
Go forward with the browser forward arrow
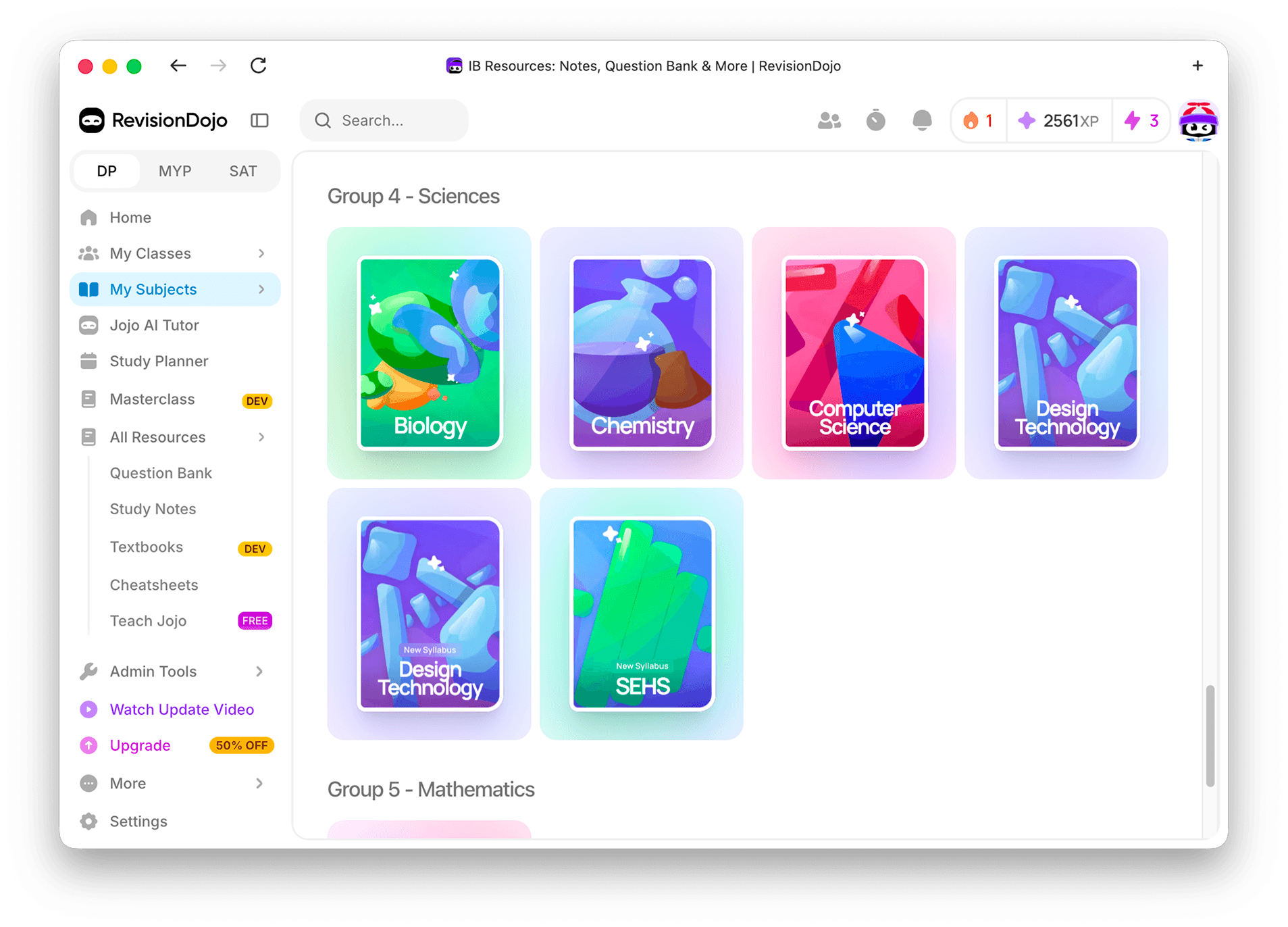point(218,66)
